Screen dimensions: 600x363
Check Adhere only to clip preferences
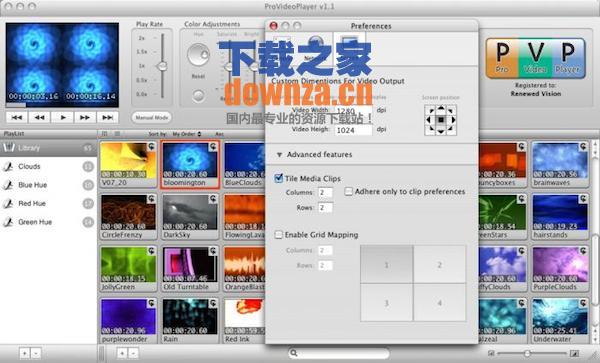coord(348,191)
